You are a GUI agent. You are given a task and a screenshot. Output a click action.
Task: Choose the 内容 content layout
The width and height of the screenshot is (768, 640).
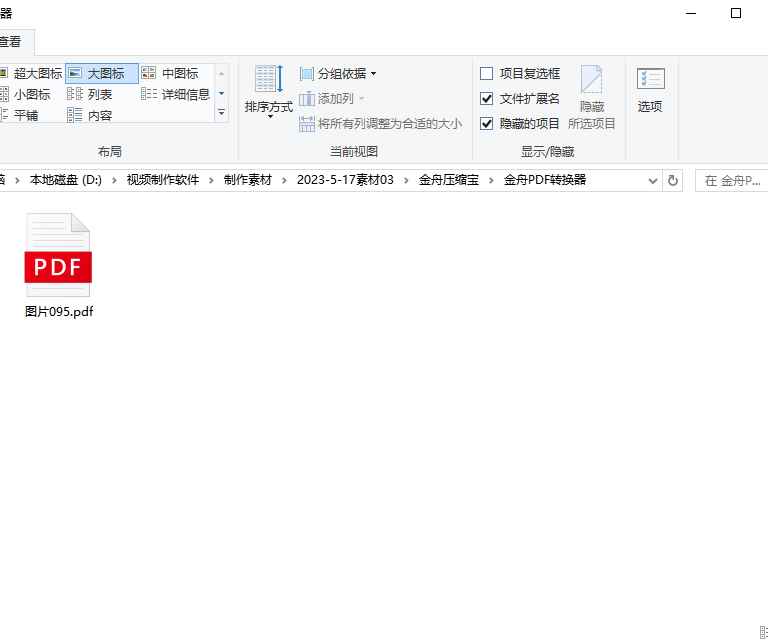(x=90, y=115)
